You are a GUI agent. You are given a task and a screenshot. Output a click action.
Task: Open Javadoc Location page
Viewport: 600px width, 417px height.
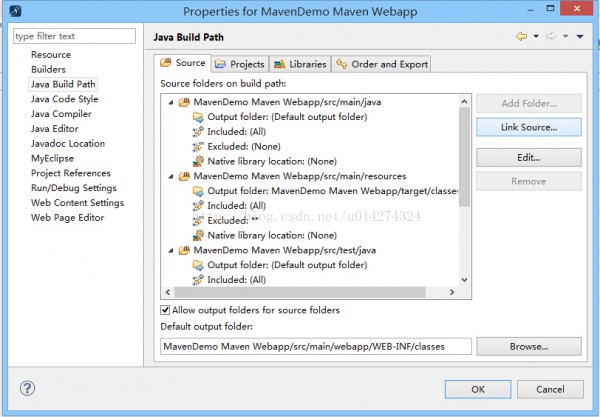pyautogui.click(x=68, y=144)
